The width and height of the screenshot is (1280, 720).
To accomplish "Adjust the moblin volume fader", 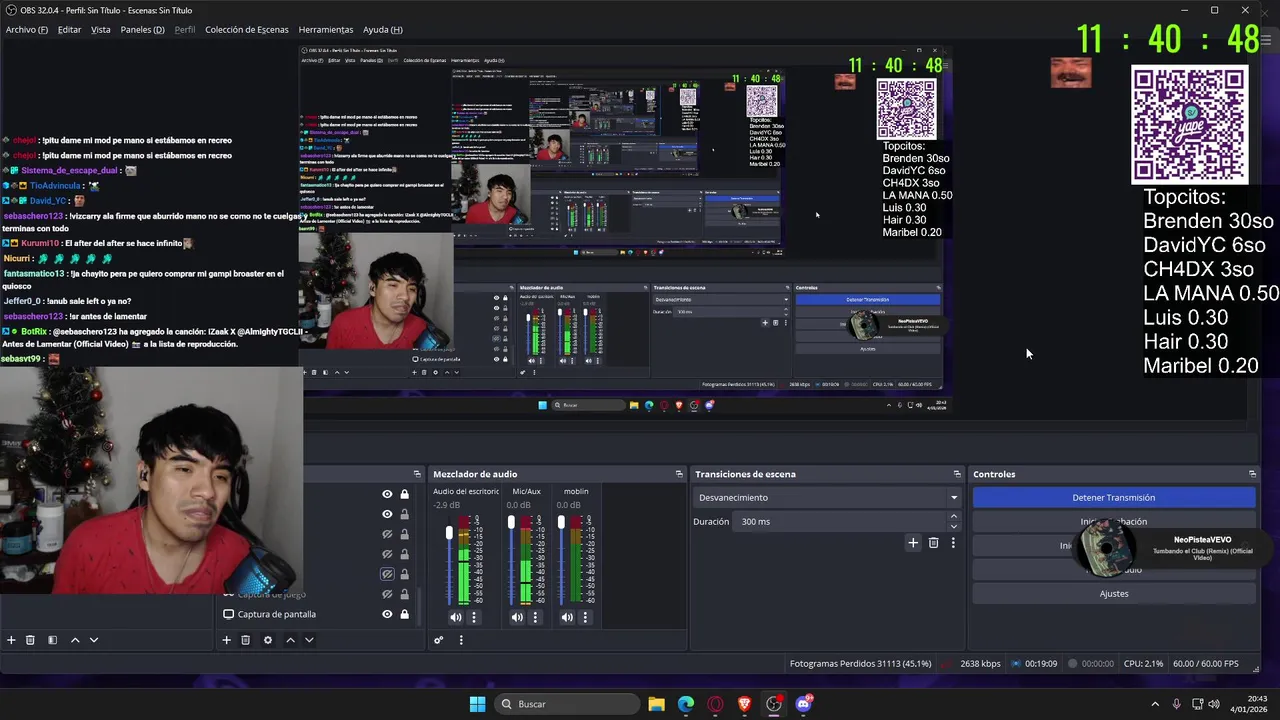I will 561,522.
